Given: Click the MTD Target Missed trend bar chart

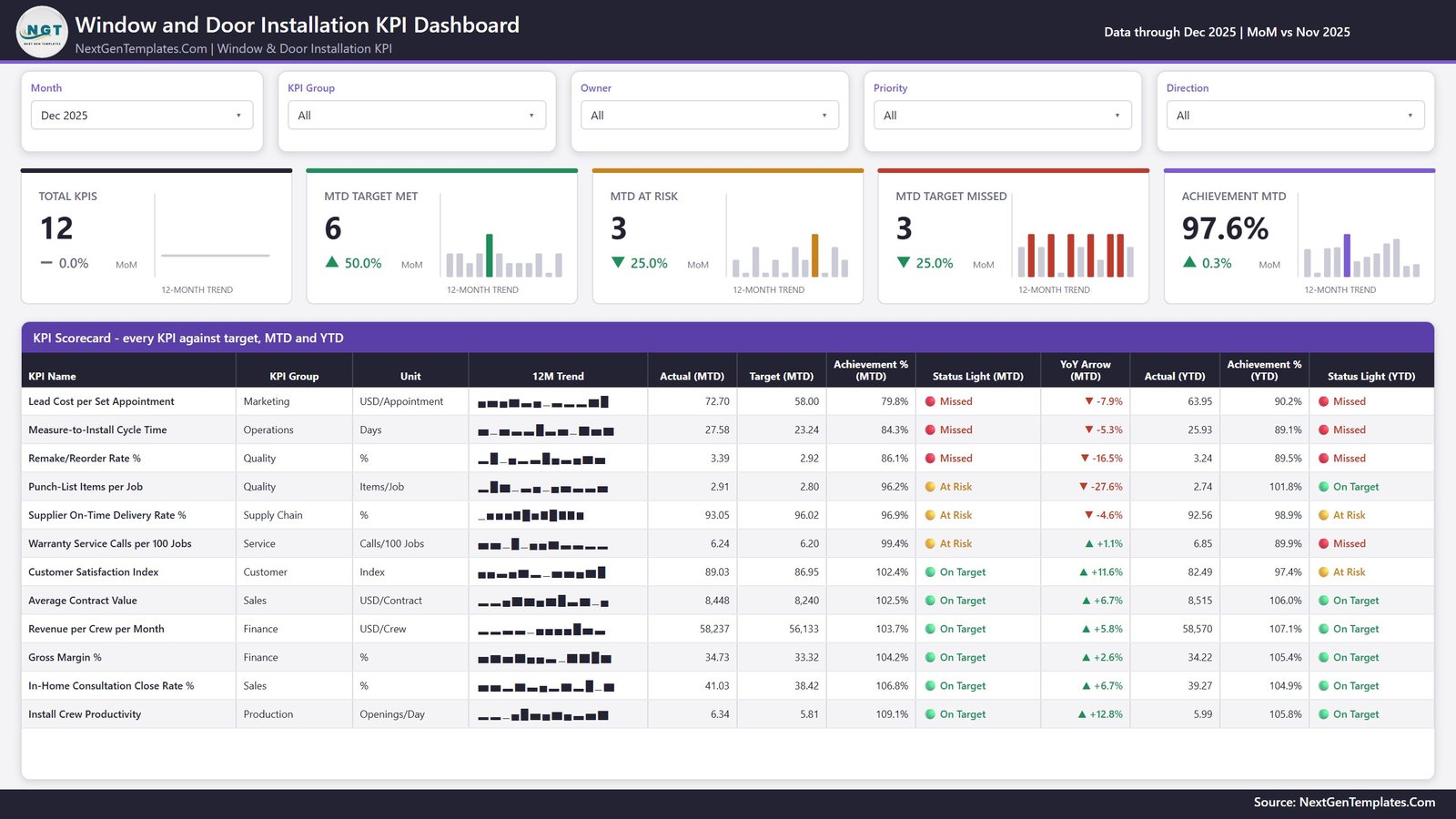Looking at the screenshot, I should (x=1076, y=256).
